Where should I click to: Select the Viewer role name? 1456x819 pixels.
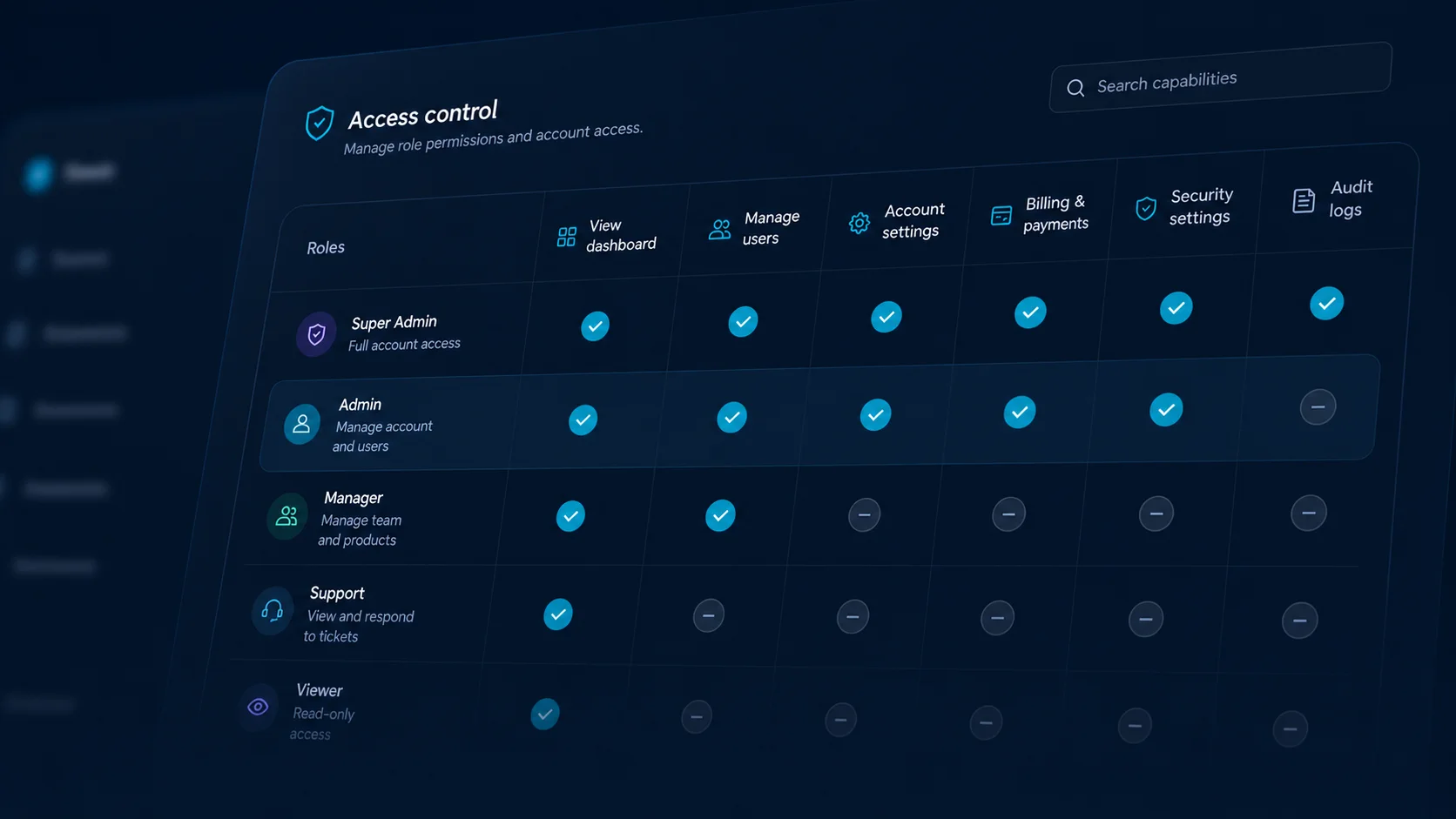(320, 690)
